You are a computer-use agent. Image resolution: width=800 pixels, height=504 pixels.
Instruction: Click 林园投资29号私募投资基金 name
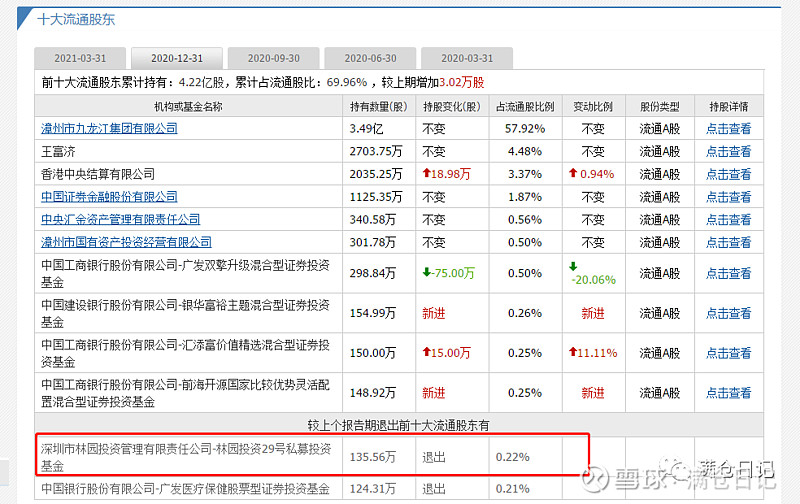click(x=186, y=457)
